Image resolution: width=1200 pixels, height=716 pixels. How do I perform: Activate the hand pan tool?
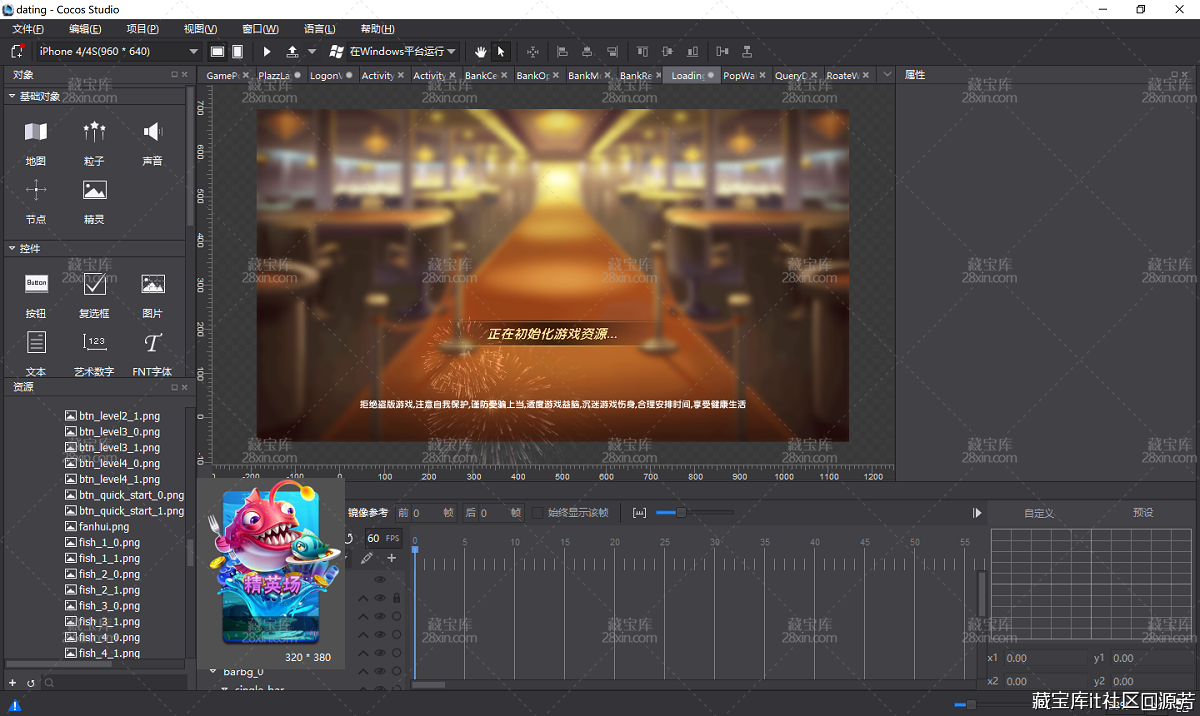(481, 51)
